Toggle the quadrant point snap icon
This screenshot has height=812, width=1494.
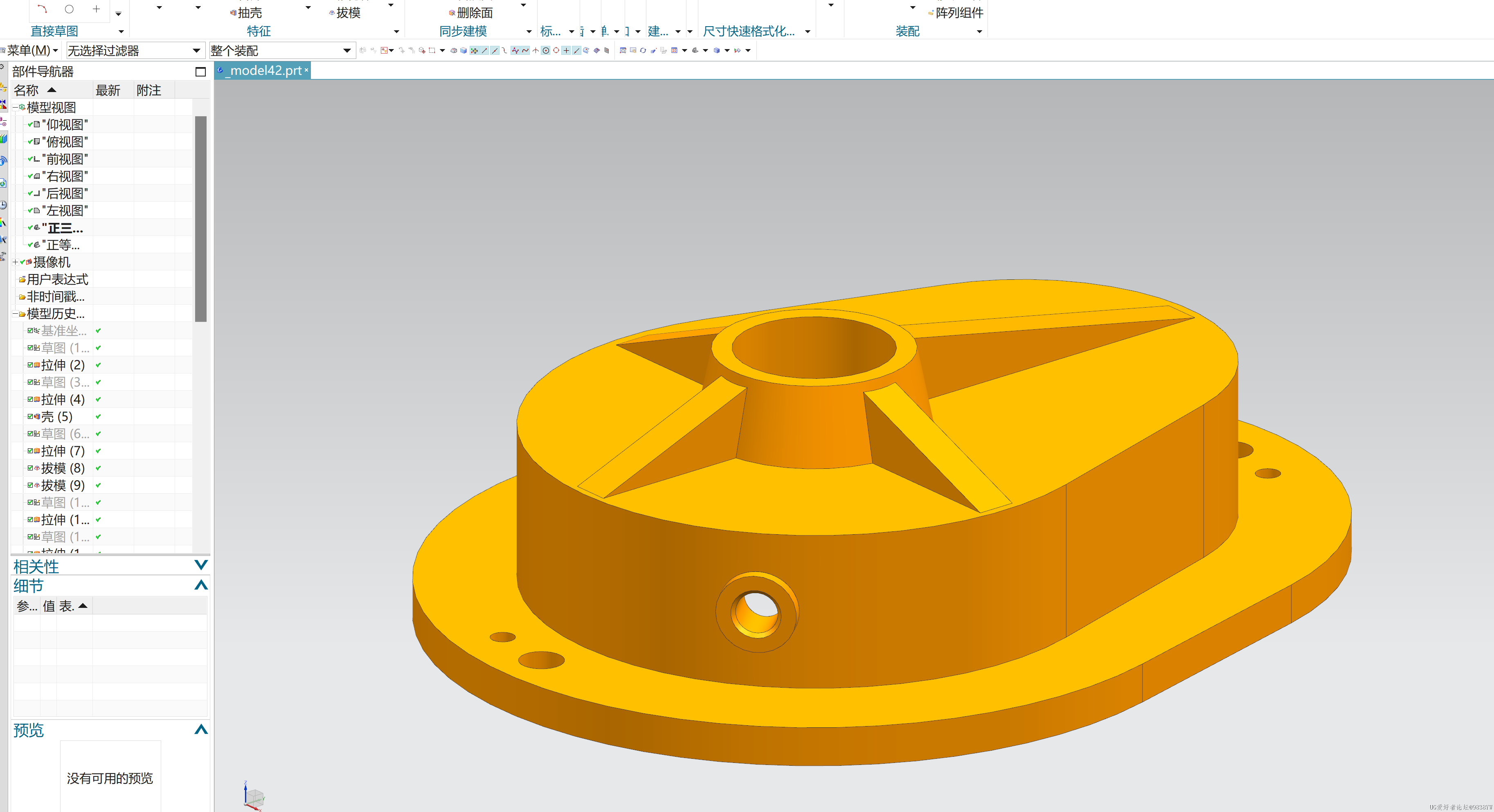click(556, 50)
